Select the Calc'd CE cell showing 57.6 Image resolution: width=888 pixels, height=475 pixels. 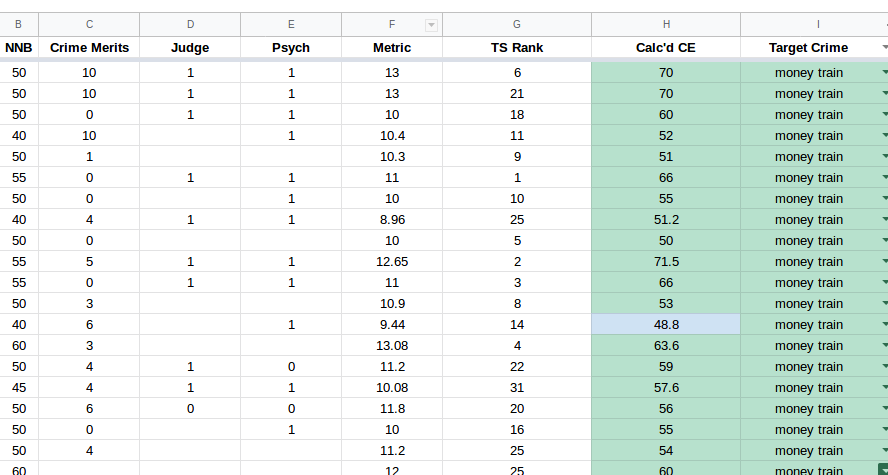pyautogui.click(x=666, y=388)
